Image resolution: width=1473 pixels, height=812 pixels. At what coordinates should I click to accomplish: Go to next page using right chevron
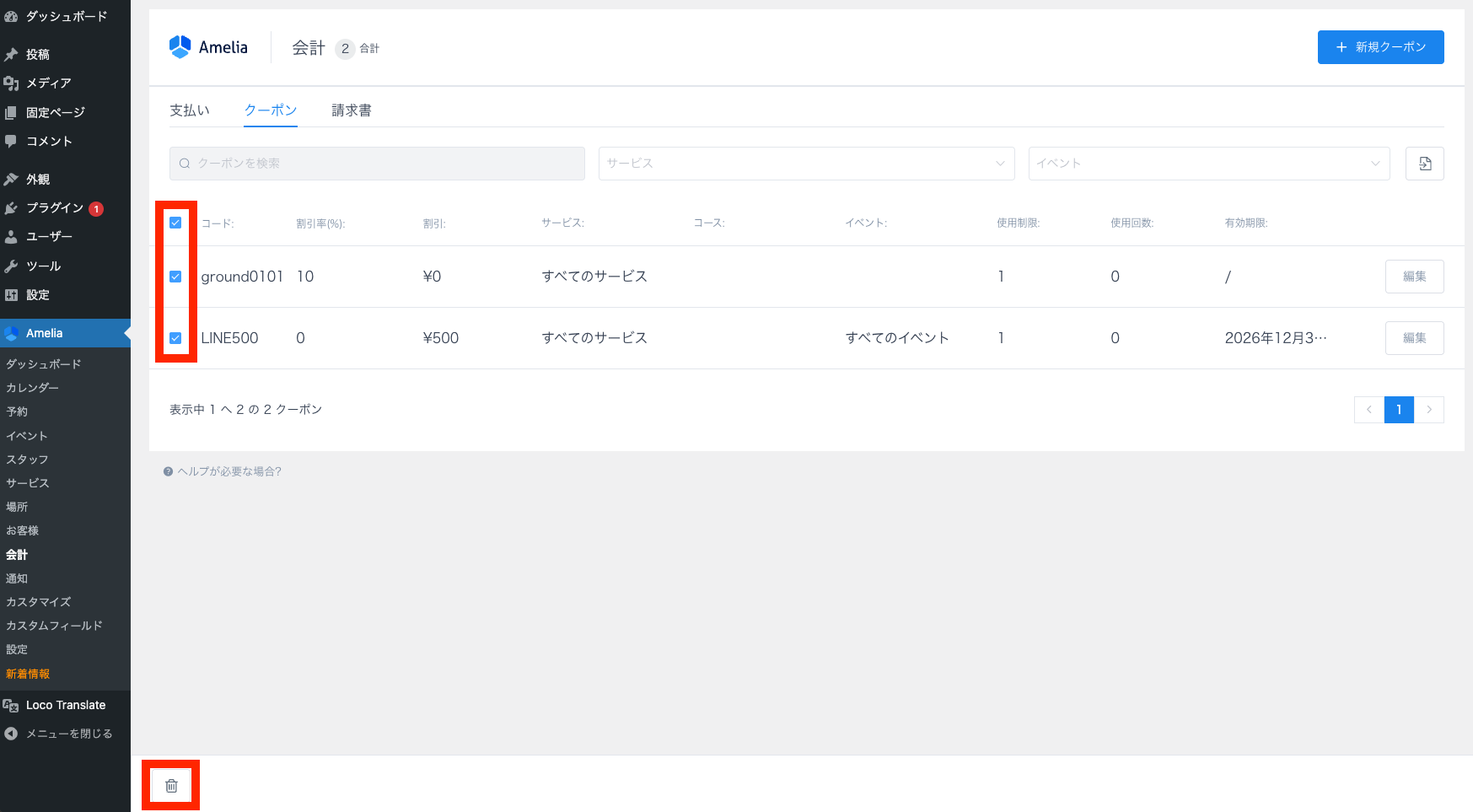(x=1429, y=410)
